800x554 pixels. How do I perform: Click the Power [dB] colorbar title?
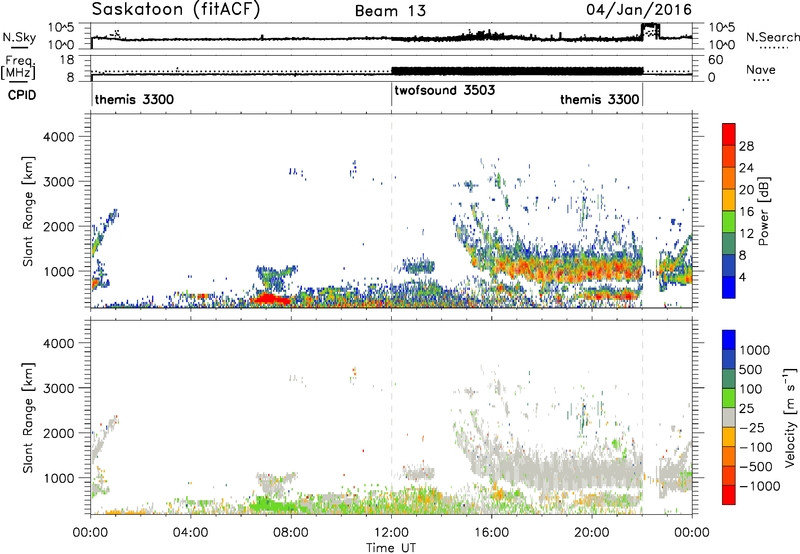[763, 211]
